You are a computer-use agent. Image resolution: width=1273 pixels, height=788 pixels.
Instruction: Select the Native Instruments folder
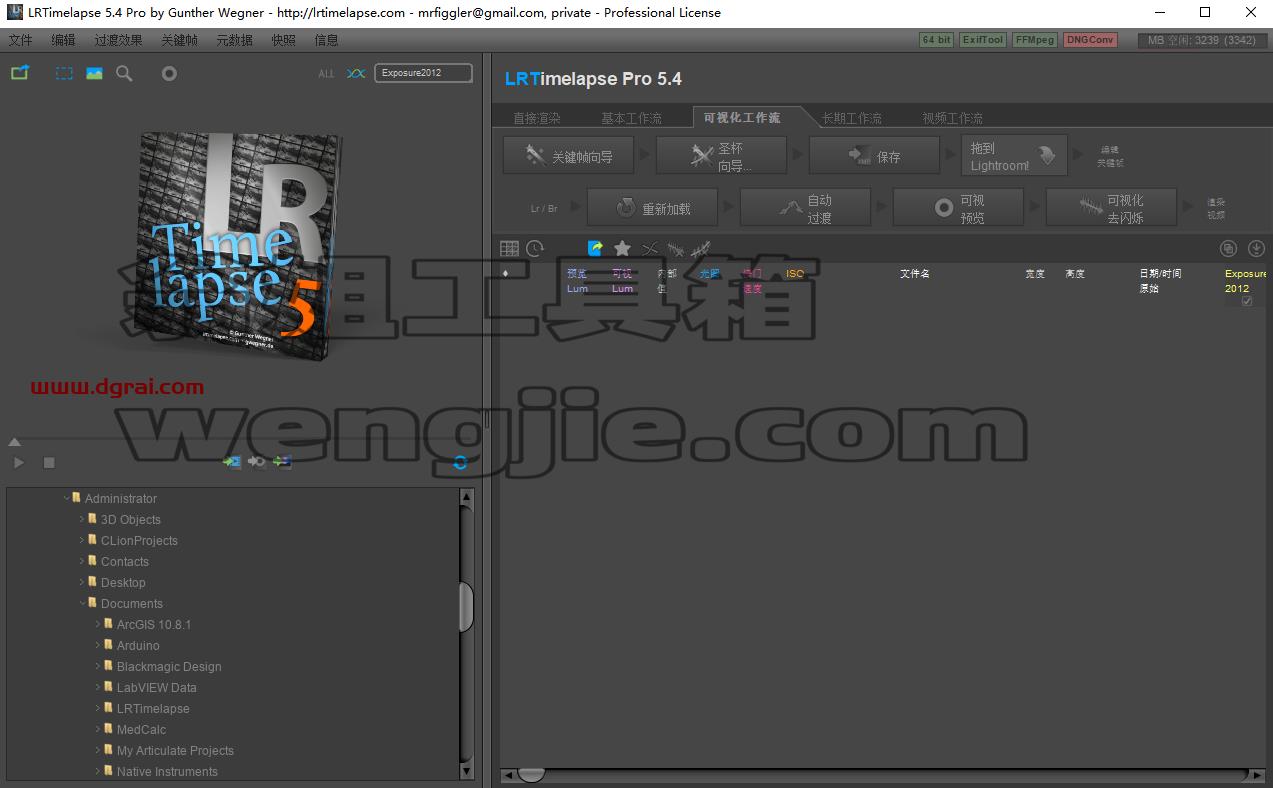[167, 771]
